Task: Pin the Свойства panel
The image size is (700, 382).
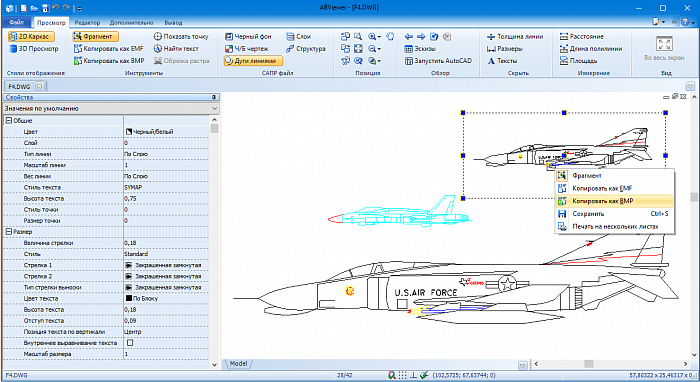Action: (214, 97)
